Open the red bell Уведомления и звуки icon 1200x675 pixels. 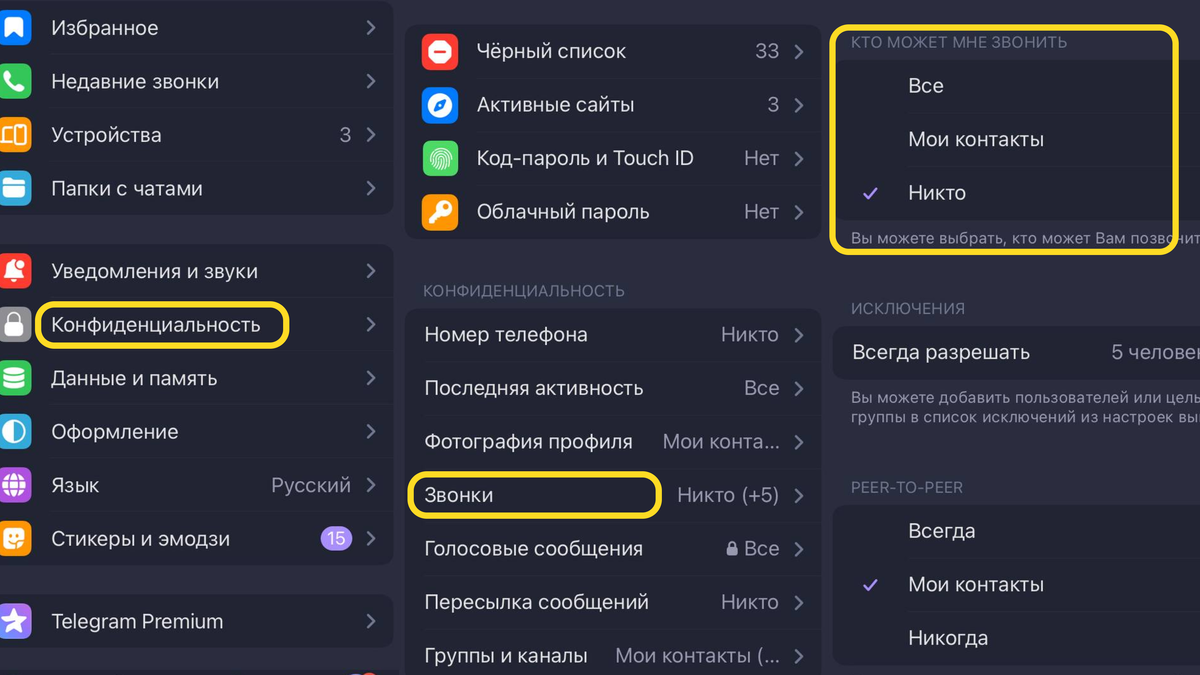click(15, 271)
